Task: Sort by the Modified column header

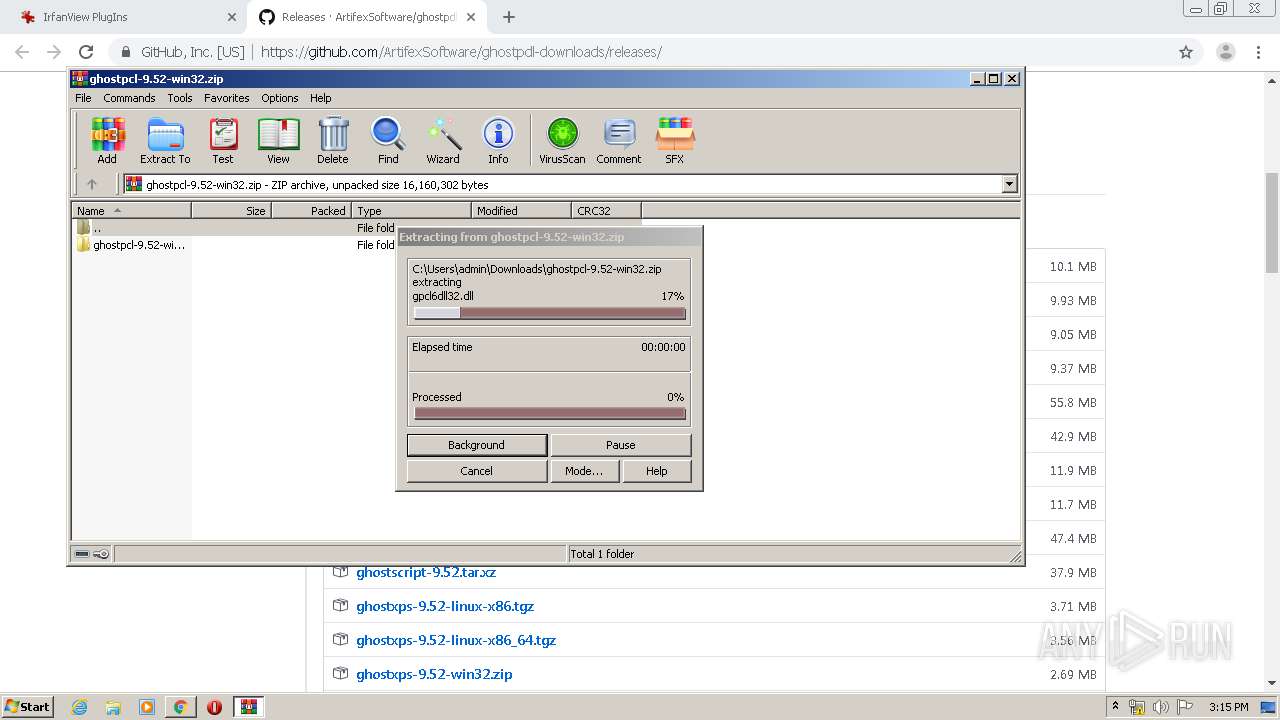Action: [521, 211]
